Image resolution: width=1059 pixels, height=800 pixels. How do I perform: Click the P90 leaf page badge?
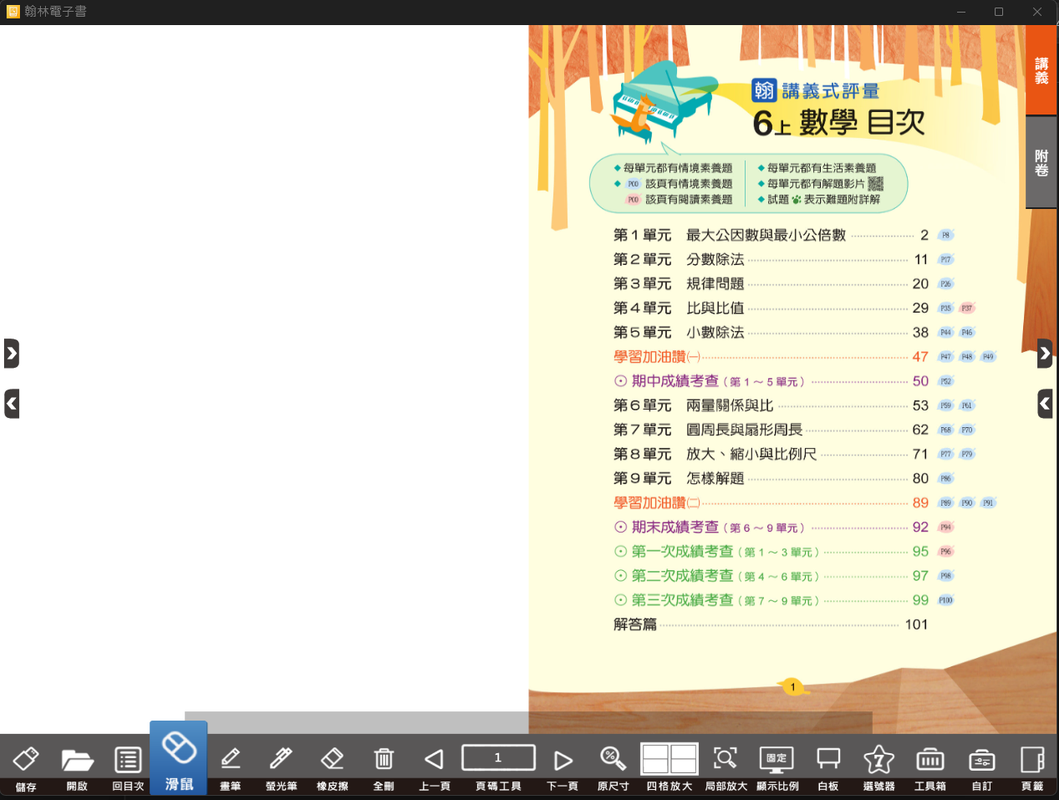tap(967, 502)
